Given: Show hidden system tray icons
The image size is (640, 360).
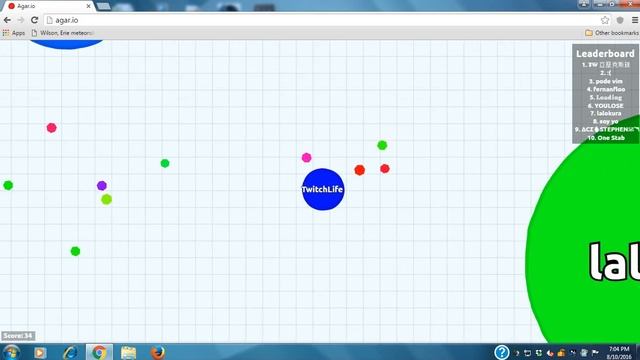Looking at the screenshot, I should point(517,353).
